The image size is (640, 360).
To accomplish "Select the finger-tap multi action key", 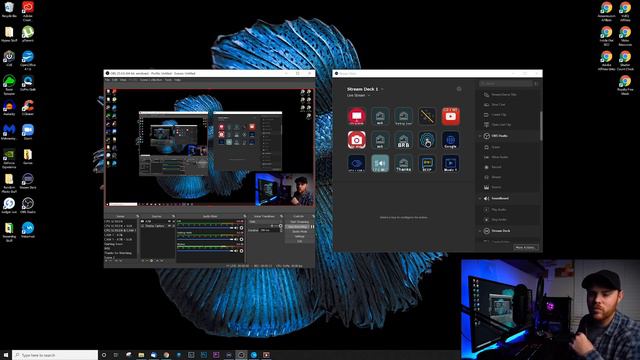I will coord(427,140).
